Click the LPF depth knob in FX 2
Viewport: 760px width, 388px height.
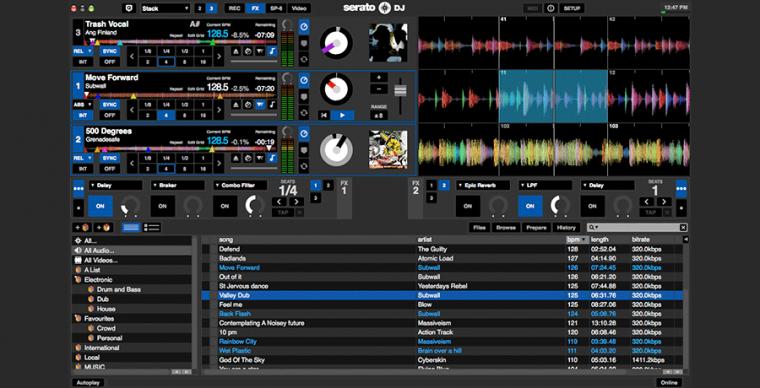click(x=560, y=205)
